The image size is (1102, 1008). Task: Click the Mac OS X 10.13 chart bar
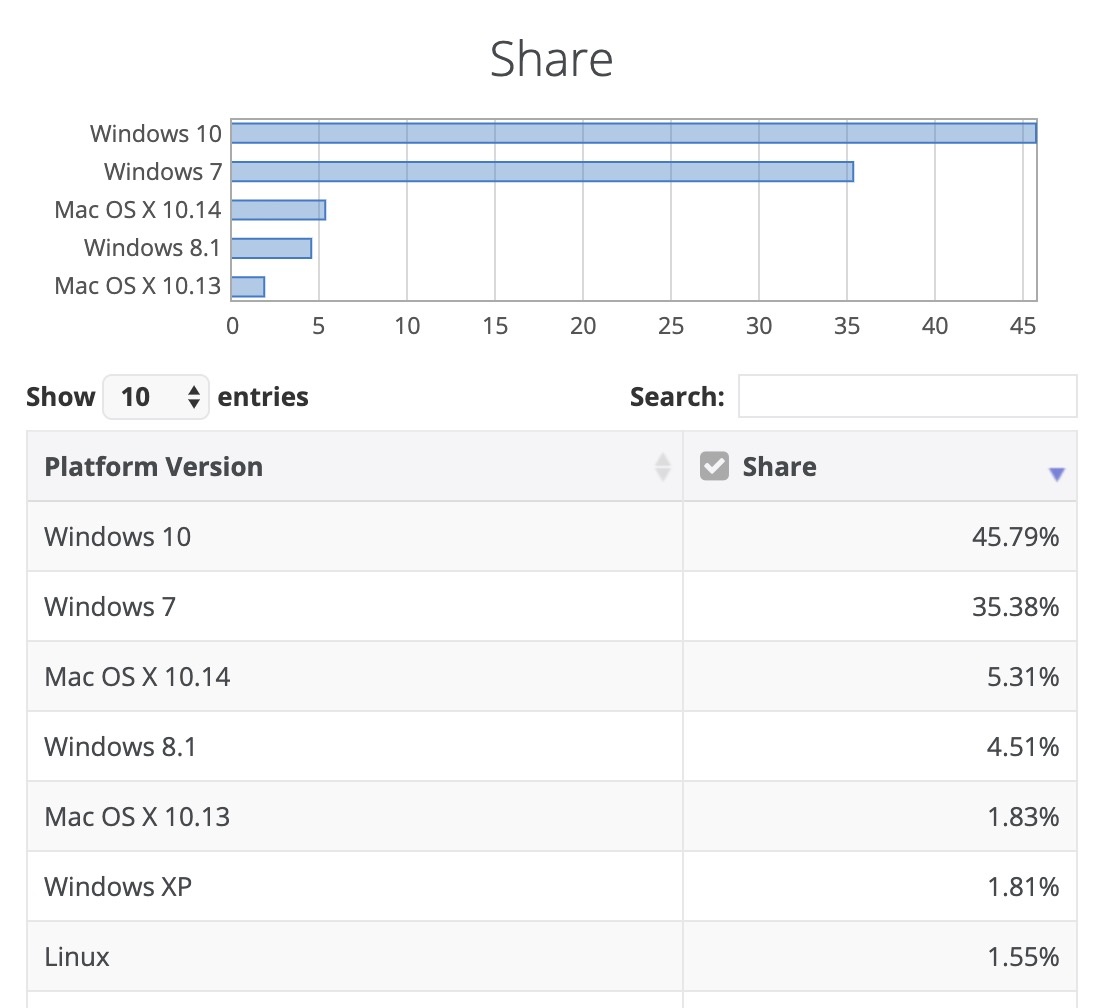coord(248,287)
